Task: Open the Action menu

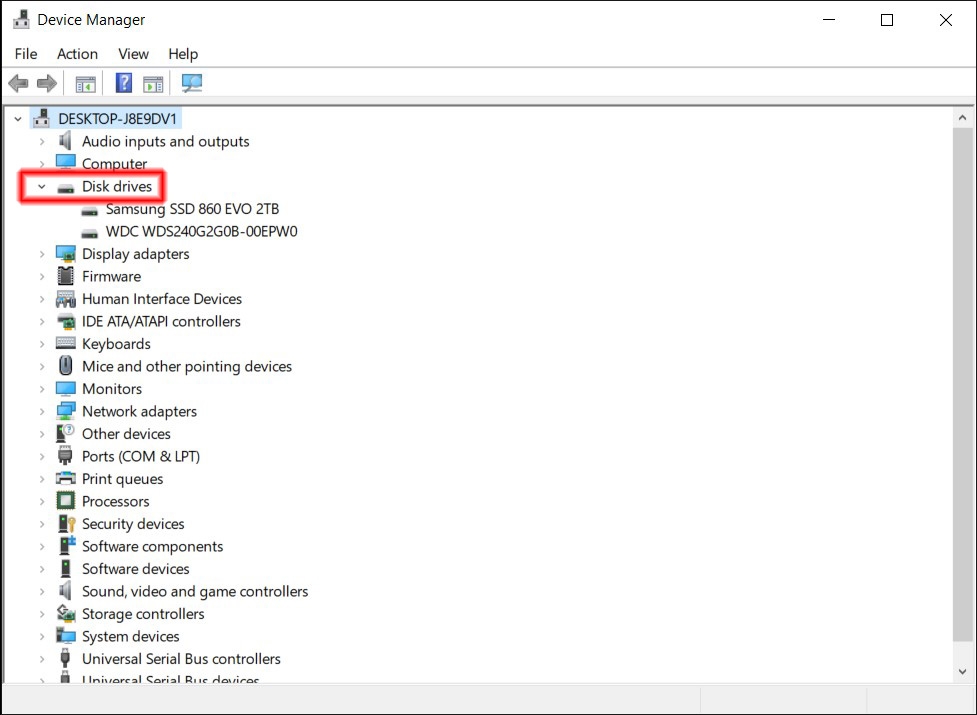Action: (77, 54)
